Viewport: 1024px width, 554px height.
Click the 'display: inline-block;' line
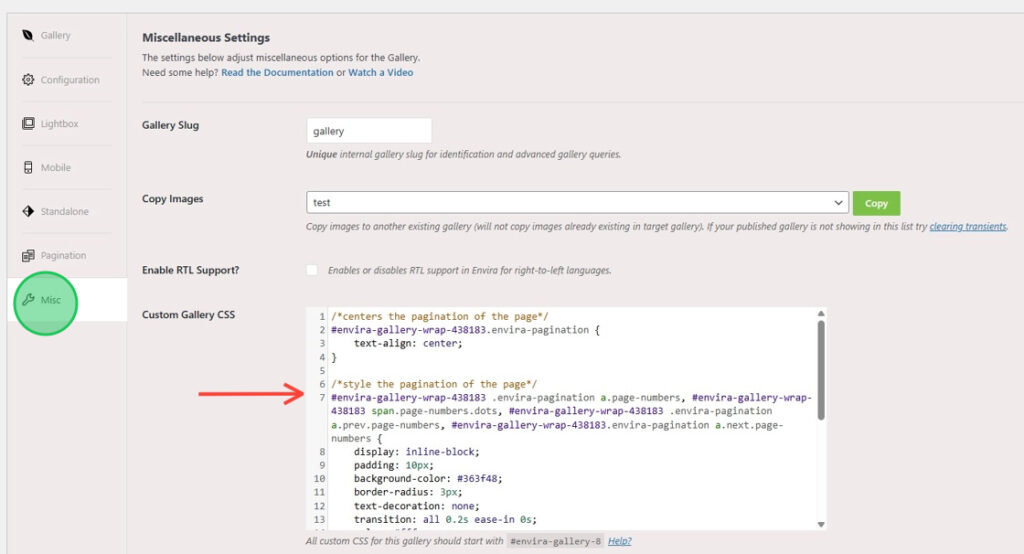click(417, 452)
